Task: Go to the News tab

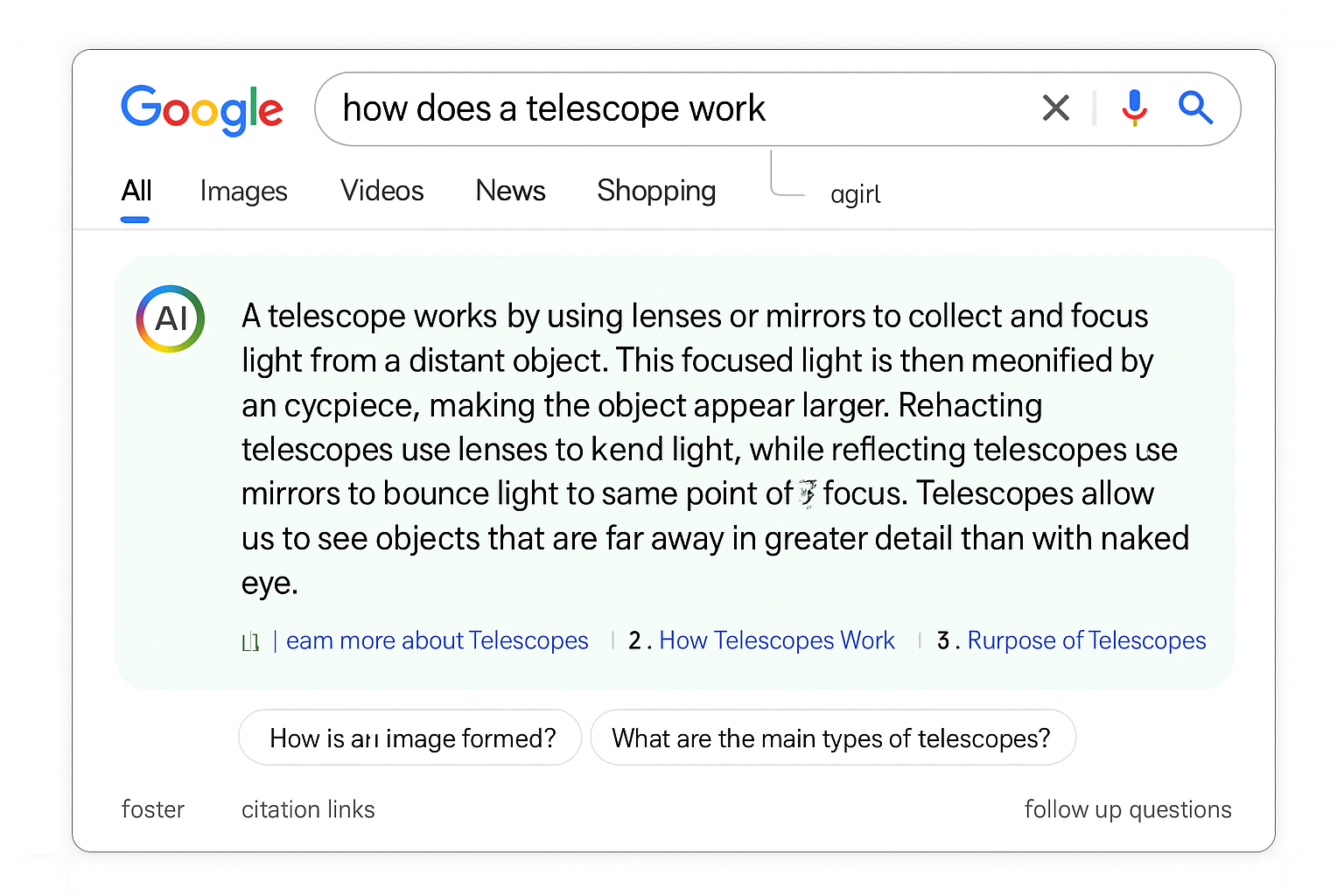Action: pyautogui.click(x=511, y=191)
